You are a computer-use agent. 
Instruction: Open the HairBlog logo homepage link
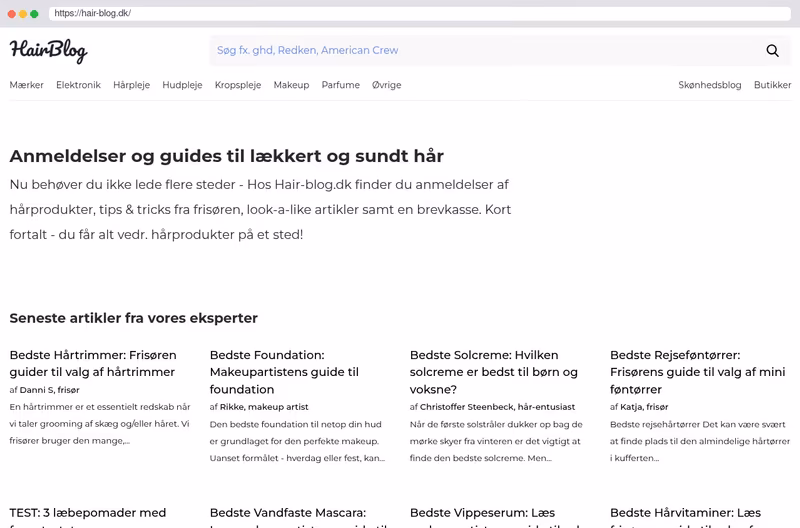click(48, 51)
